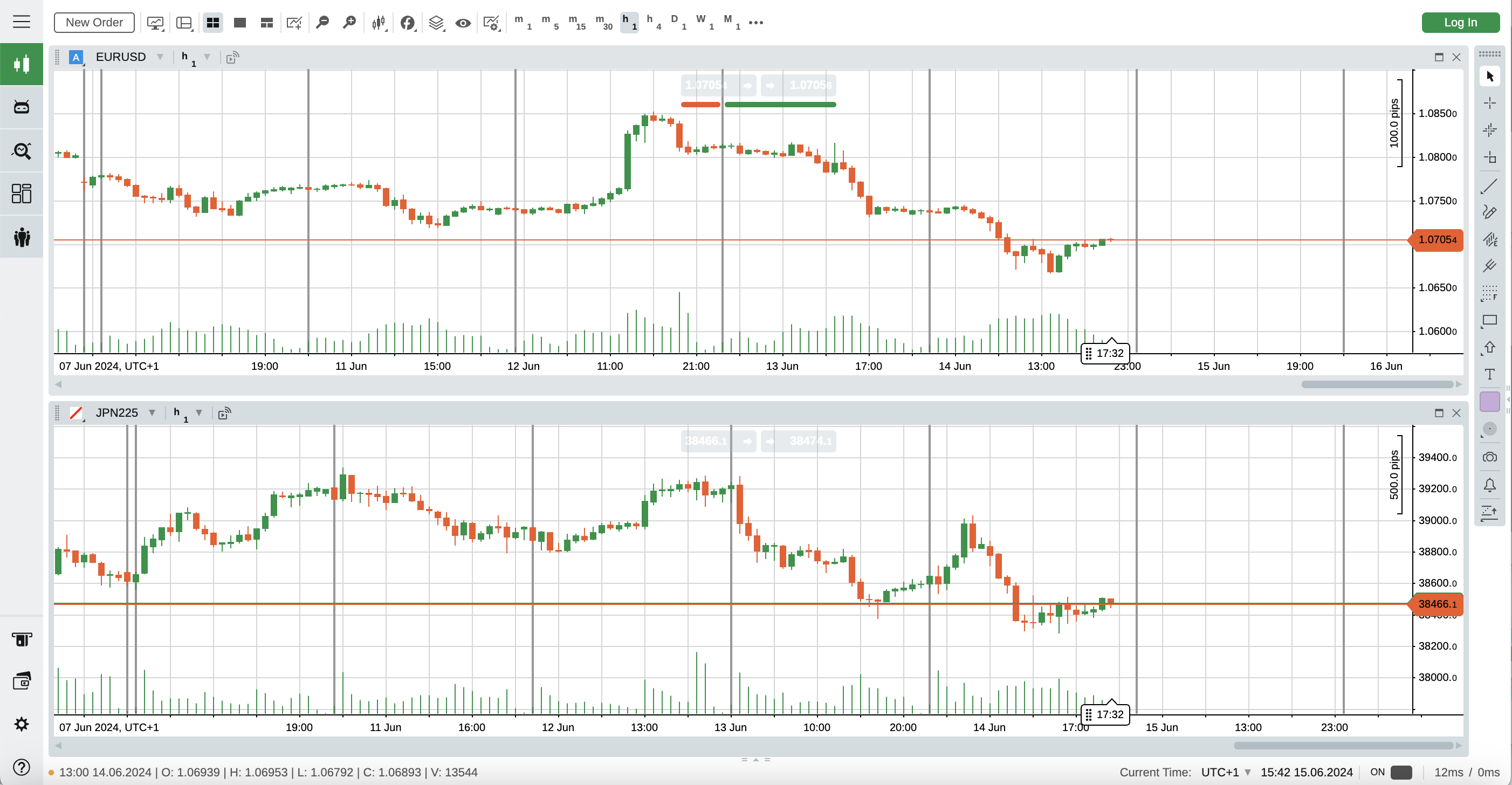Switch to m5 timeframe

coord(549,22)
